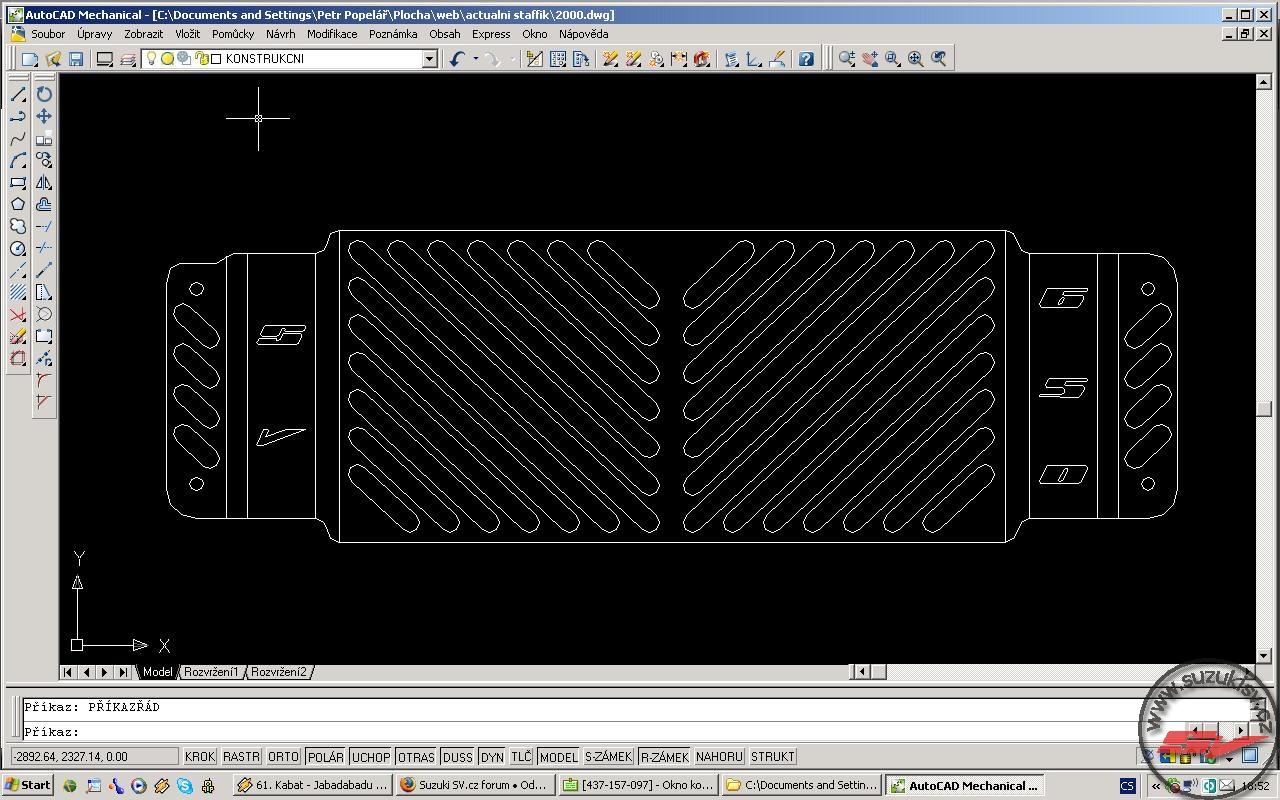Select the Rotate tool
Image resolution: width=1280 pixels, height=800 pixels.
click(x=44, y=94)
